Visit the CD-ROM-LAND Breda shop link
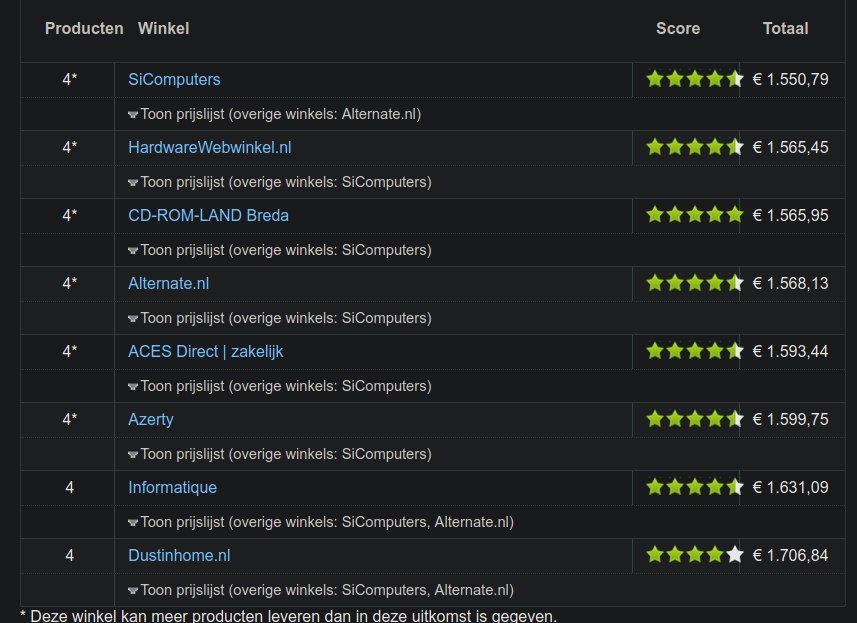The height and width of the screenshot is (623, 857). 208,216
